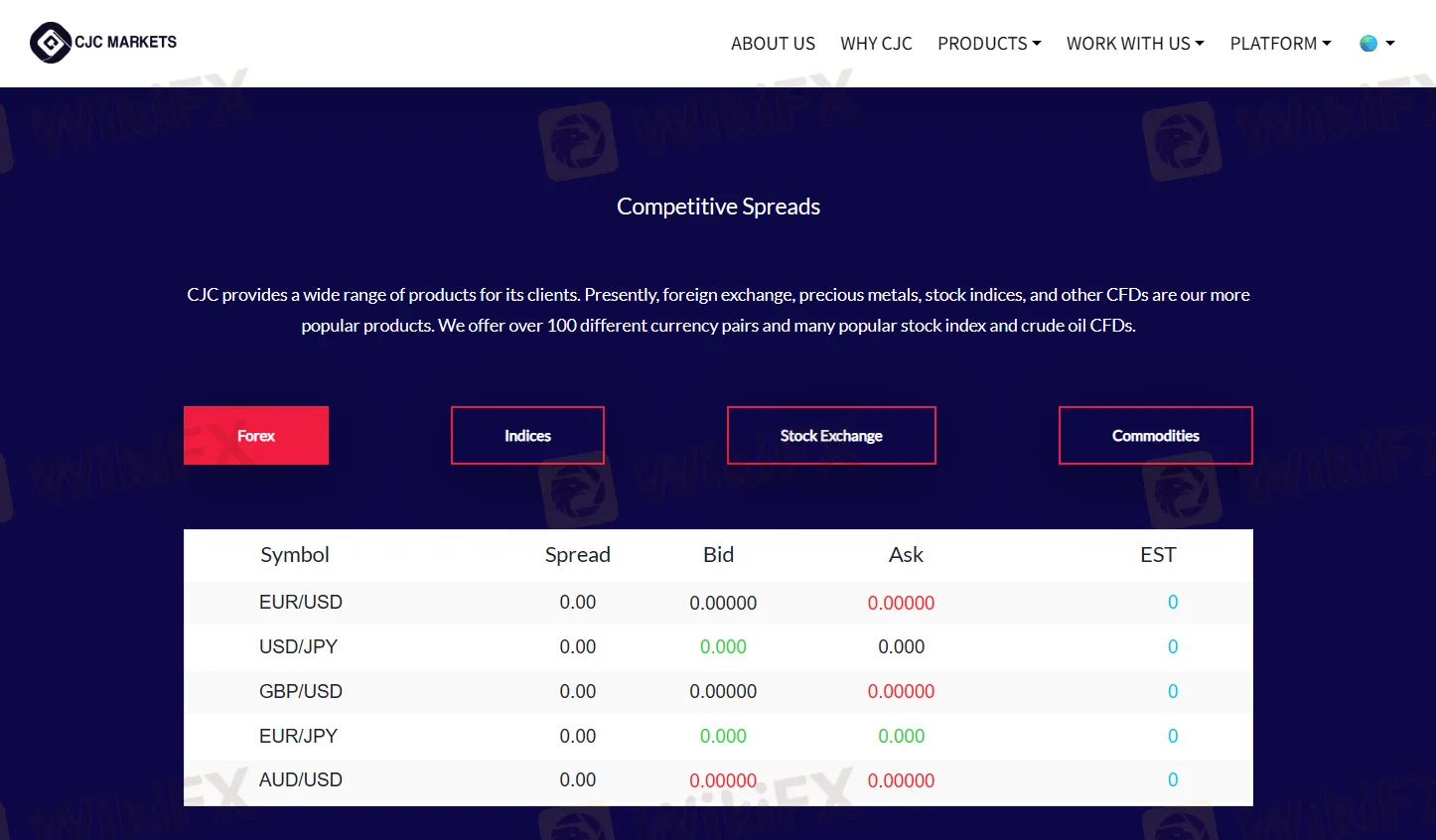Click the EUR/USD spread value
The height and width of the screenshot is (840, 1436).
coord(578,603)
